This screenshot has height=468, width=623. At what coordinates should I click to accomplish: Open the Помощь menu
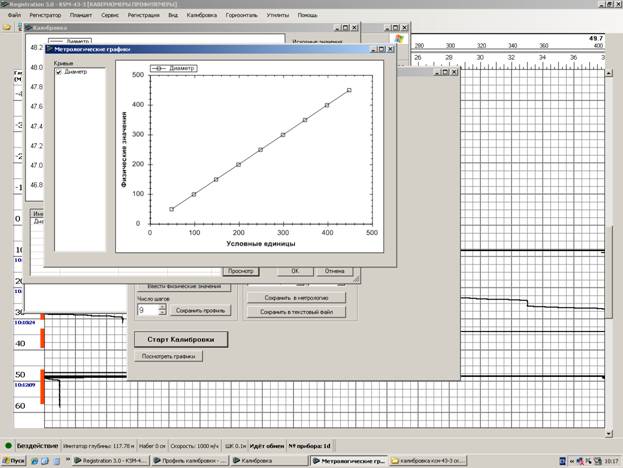[x=308, y=15]
